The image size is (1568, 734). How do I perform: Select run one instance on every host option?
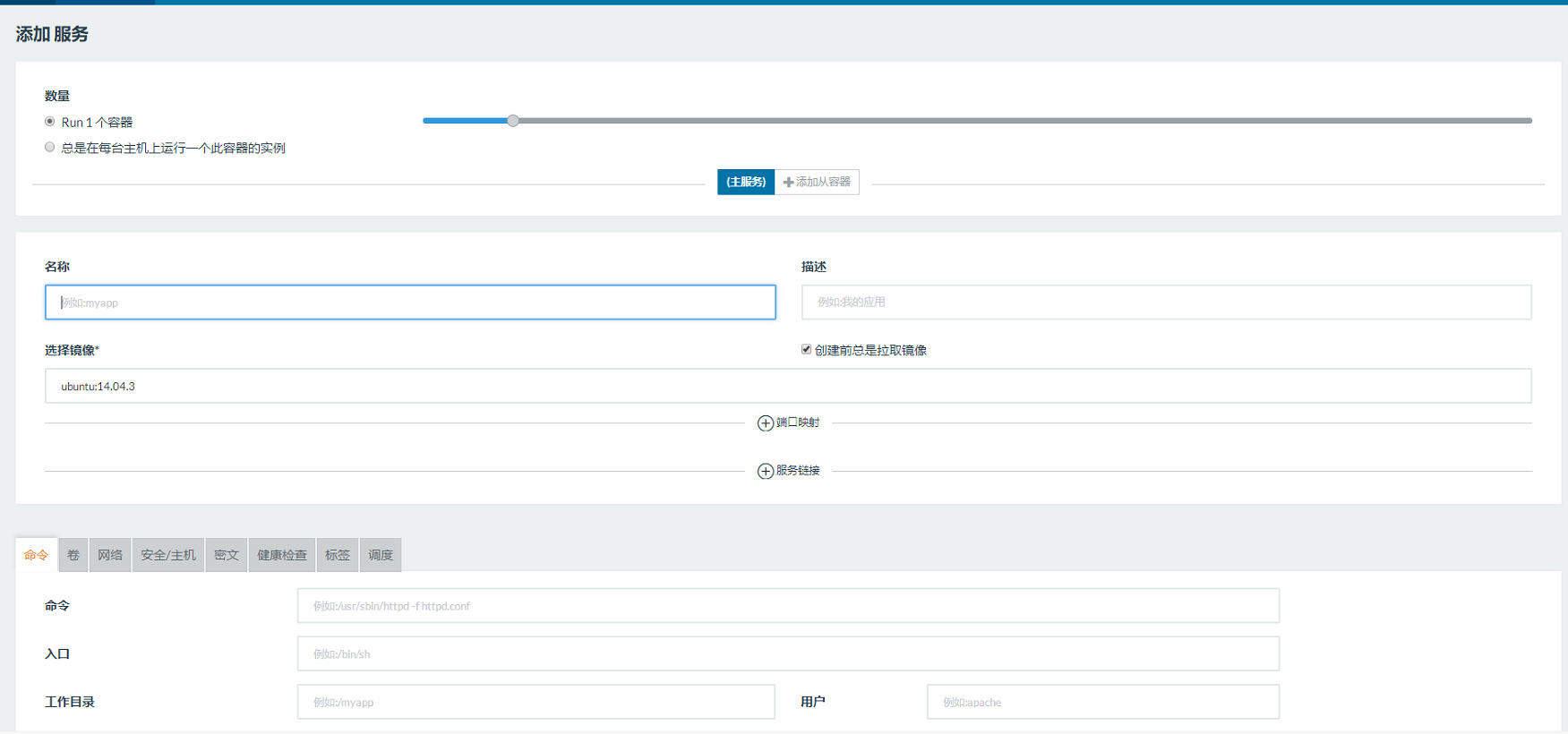coord(50,148)
